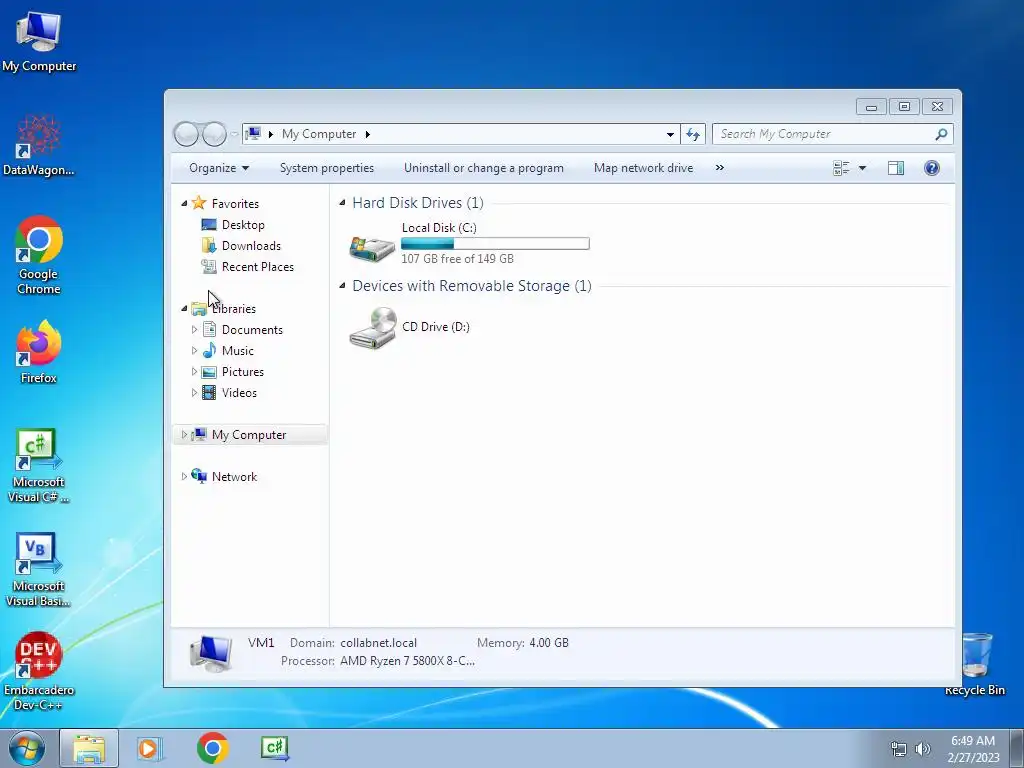Expand the Music library node
The width and height of the screenshot is (1024, 768).
tap(194, 351)
